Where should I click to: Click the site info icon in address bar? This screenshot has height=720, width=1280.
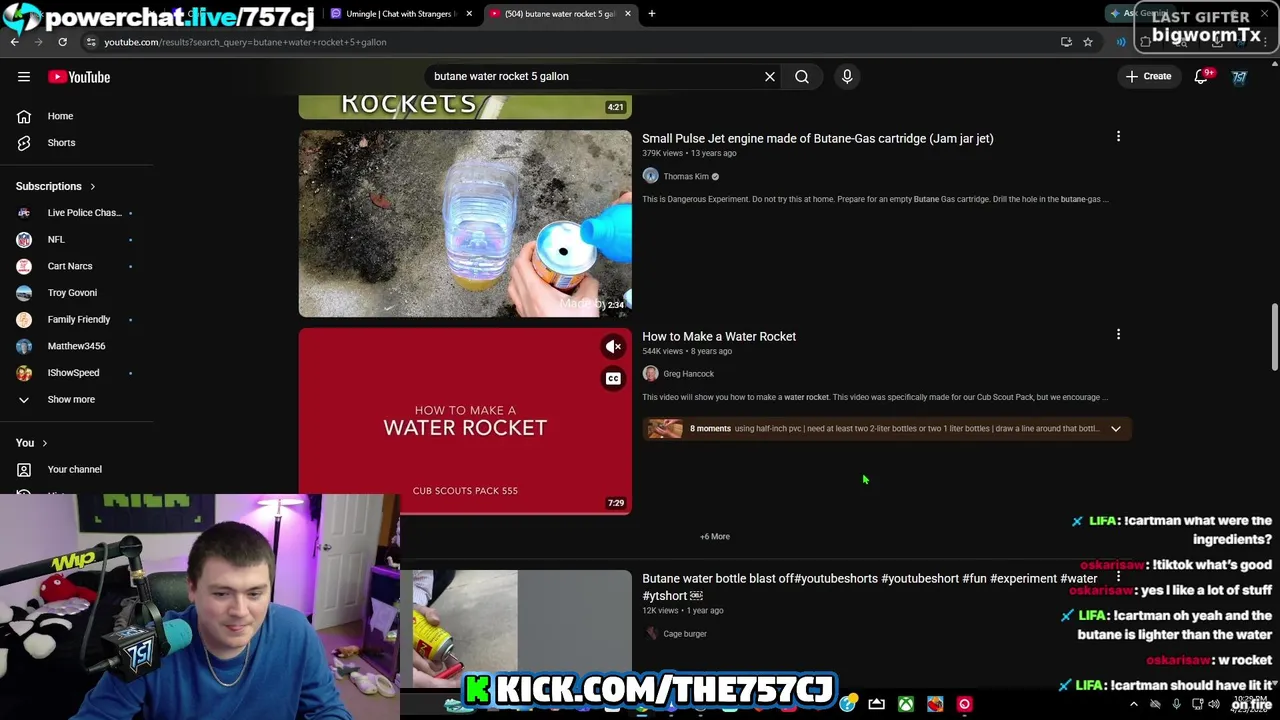91,42
